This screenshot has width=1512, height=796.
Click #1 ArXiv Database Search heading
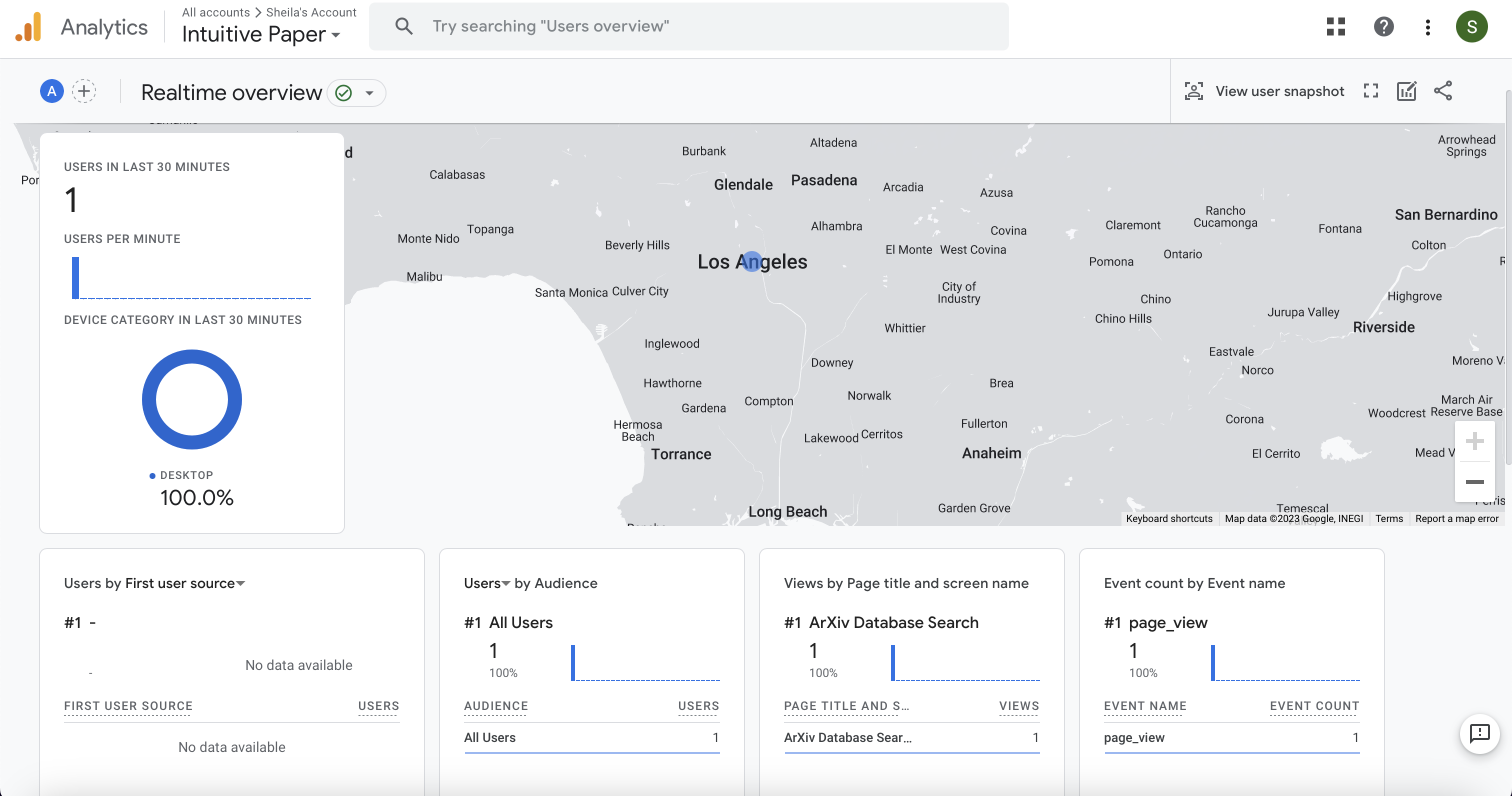coord(881,622)
